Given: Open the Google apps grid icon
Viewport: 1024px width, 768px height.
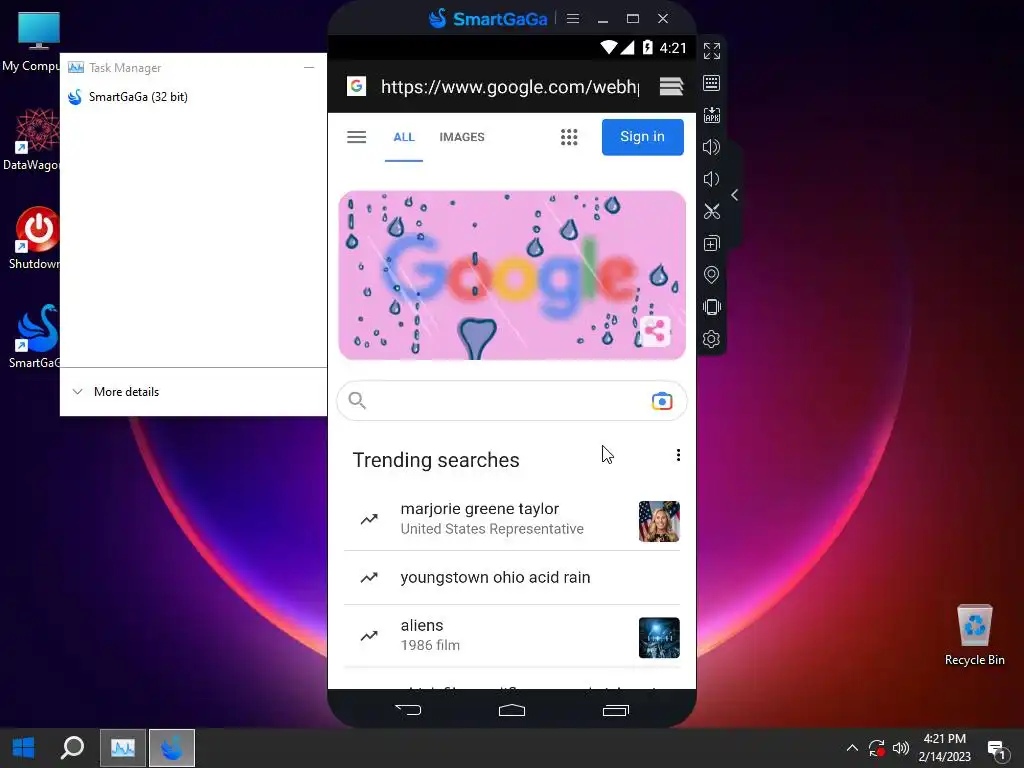Looking at the screenshot, I should [x=569, y=137].
